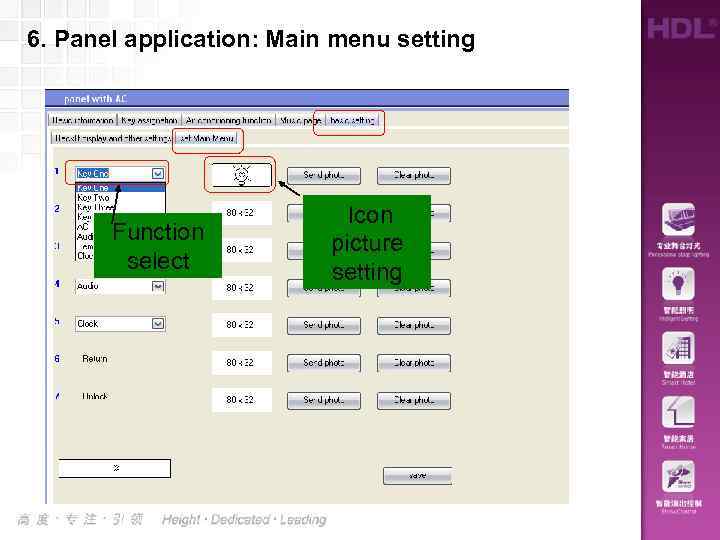
Task: Open the bottom purple swirl icon in sidebar
Action: coord(678,477)
